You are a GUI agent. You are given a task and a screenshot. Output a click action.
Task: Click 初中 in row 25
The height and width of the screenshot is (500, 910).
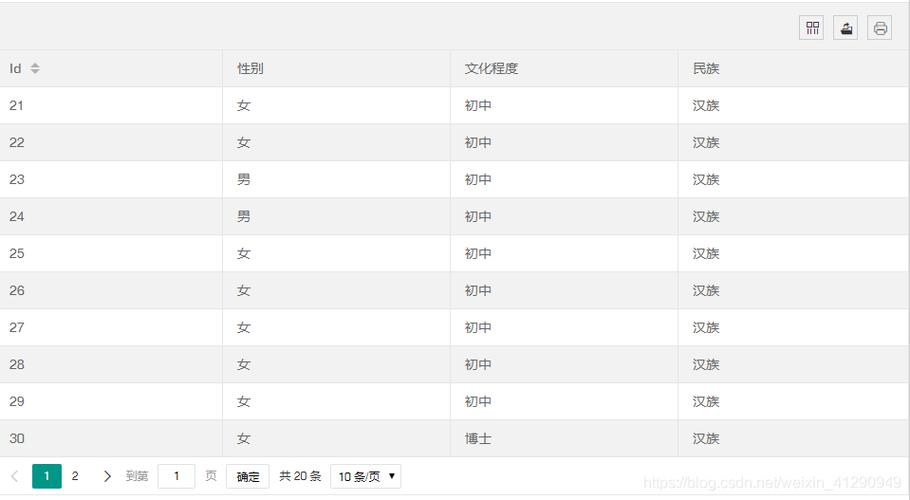click(478, 253)
